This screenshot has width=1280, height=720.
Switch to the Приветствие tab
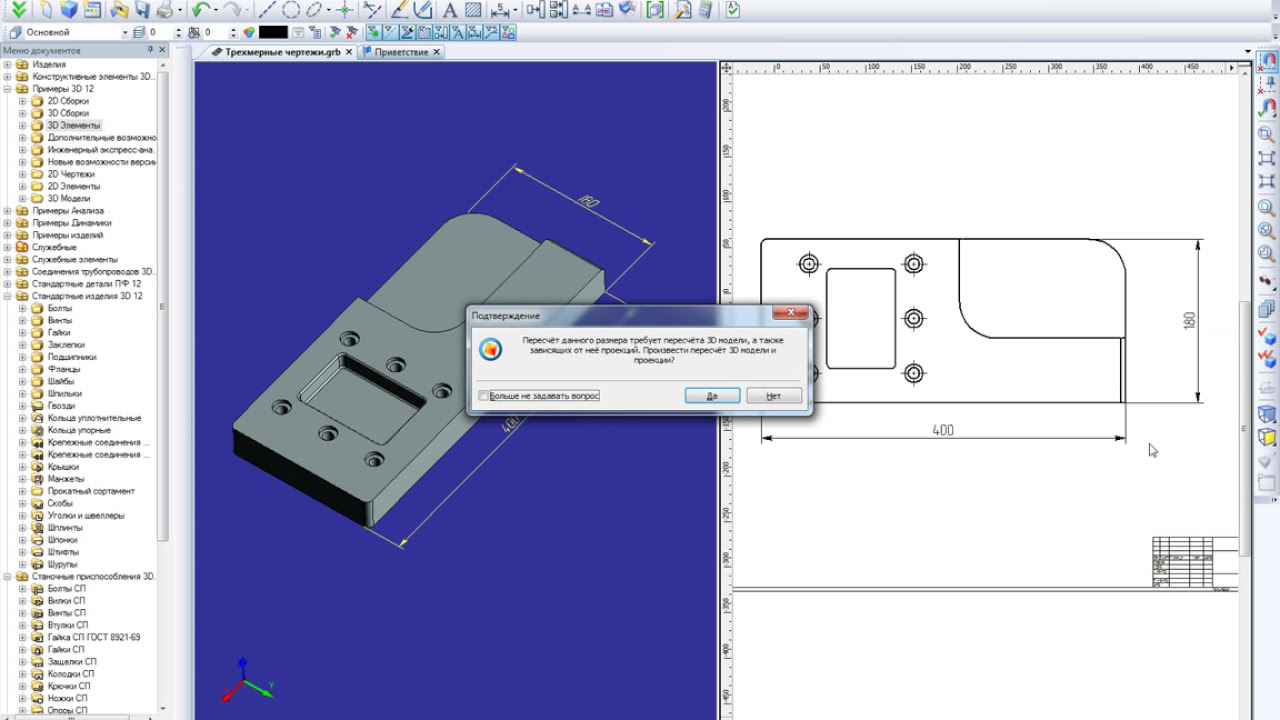click(x=401, y=52)
